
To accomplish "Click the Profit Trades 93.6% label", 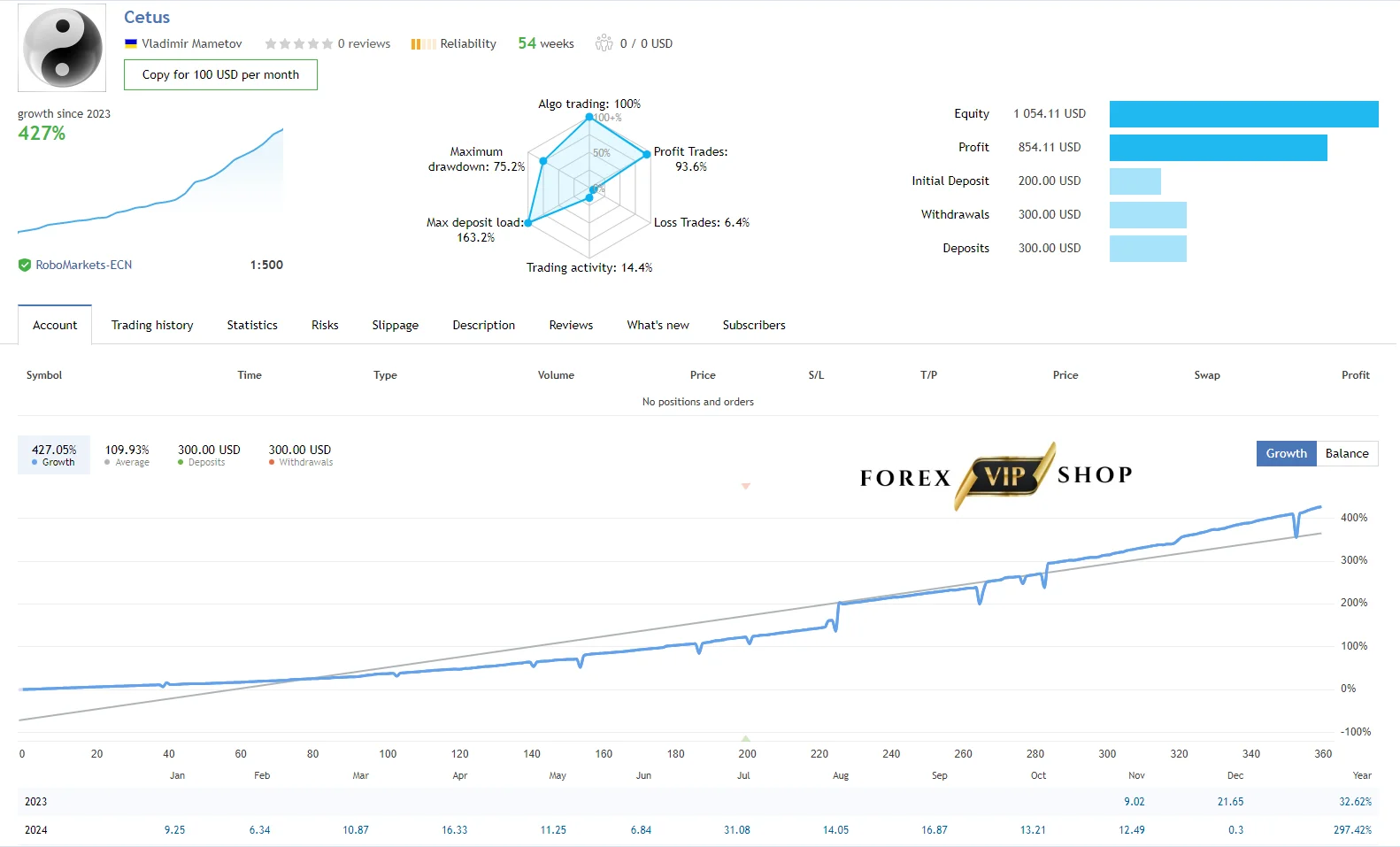I will click(691, 159).
